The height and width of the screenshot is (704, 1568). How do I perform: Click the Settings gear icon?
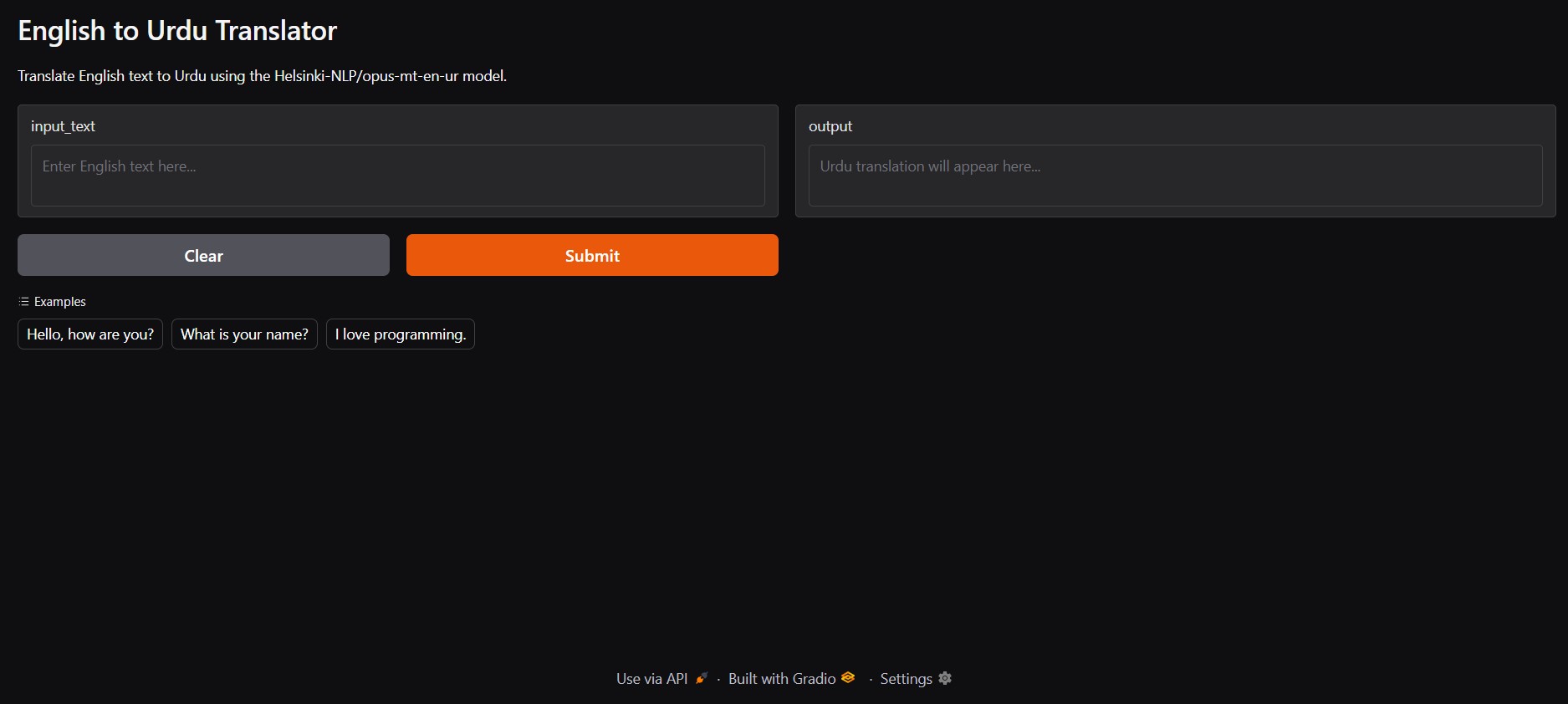[x=945, y=678]
